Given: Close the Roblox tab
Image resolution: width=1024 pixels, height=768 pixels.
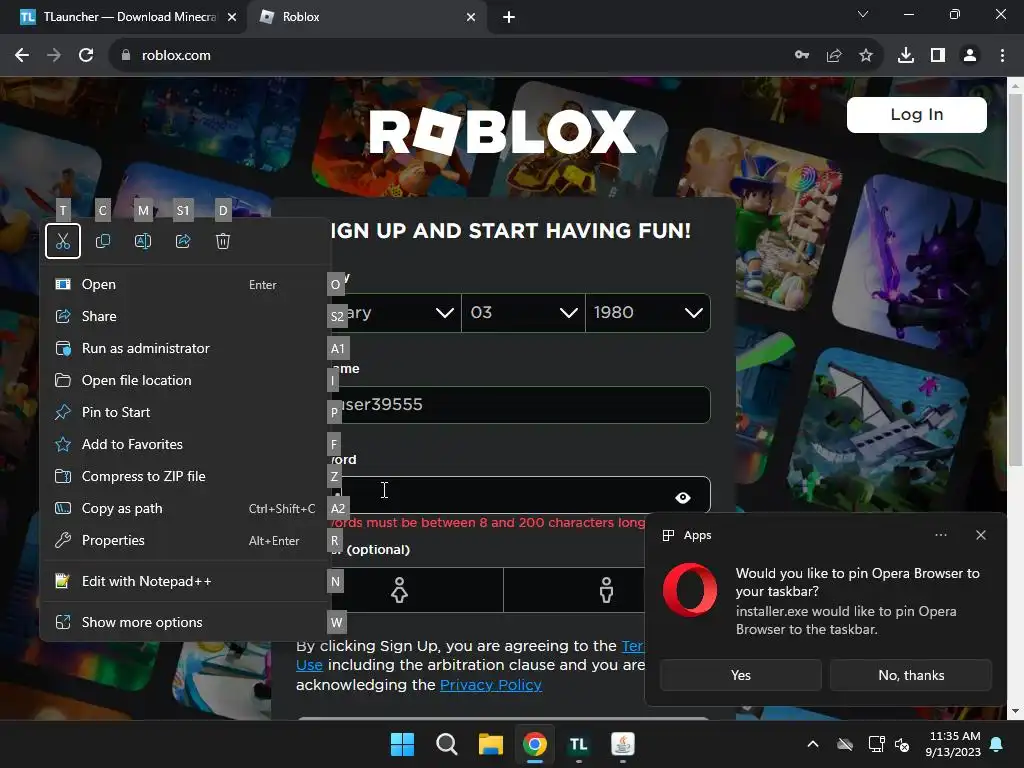Looking at the screenshot, I should [471, 17].
